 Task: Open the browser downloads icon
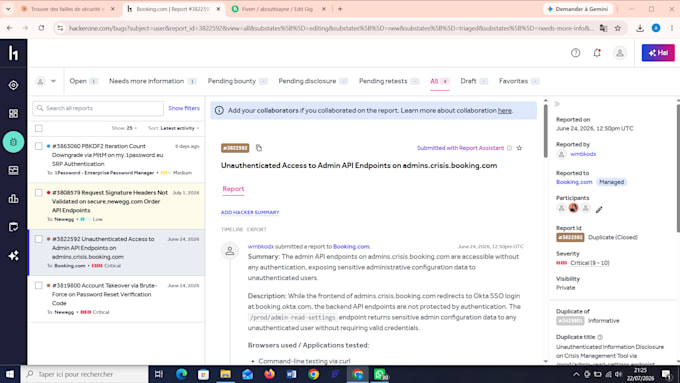tap(640, 28)
